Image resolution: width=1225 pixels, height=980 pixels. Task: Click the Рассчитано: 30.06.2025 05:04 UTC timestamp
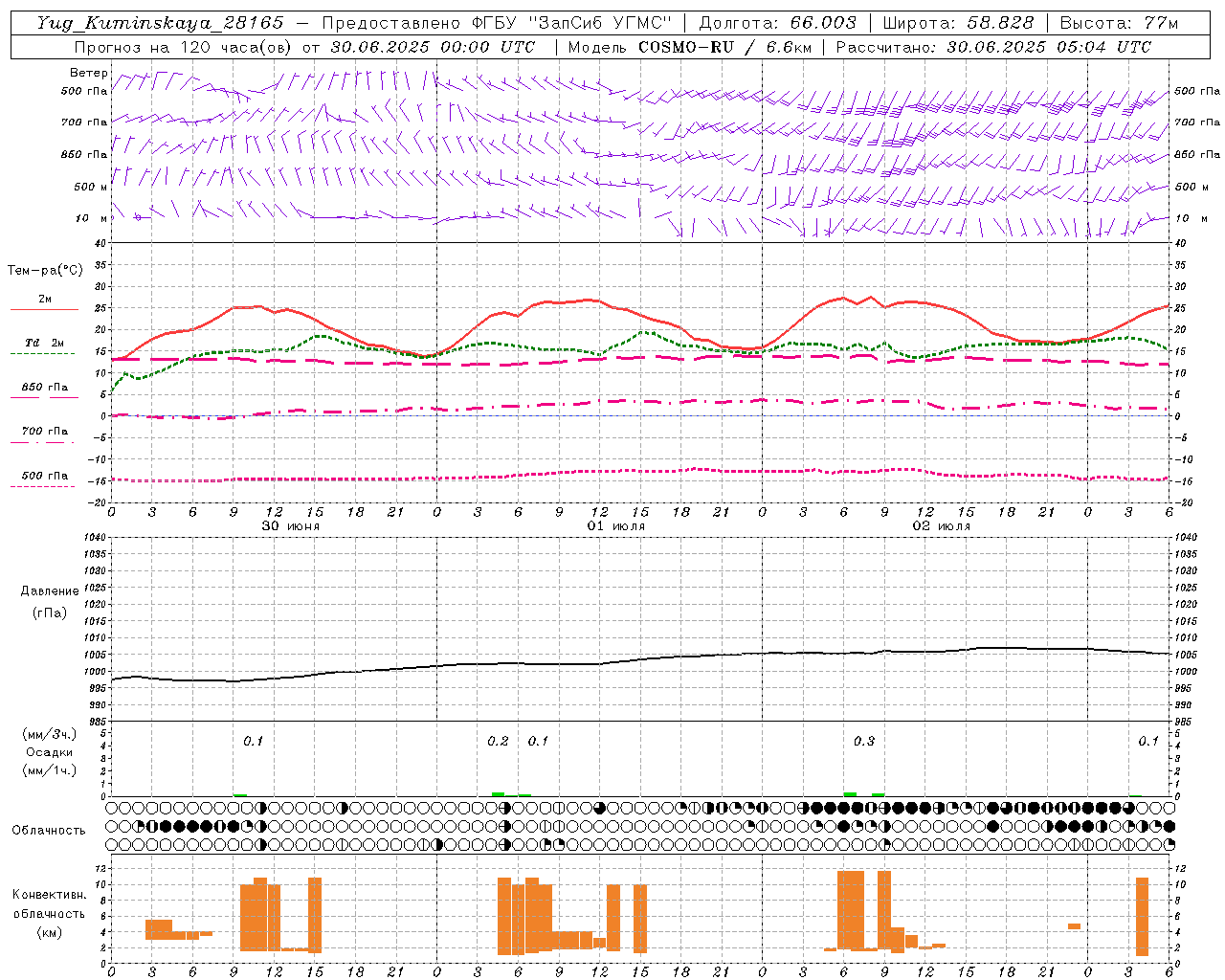tap(993, 47)
